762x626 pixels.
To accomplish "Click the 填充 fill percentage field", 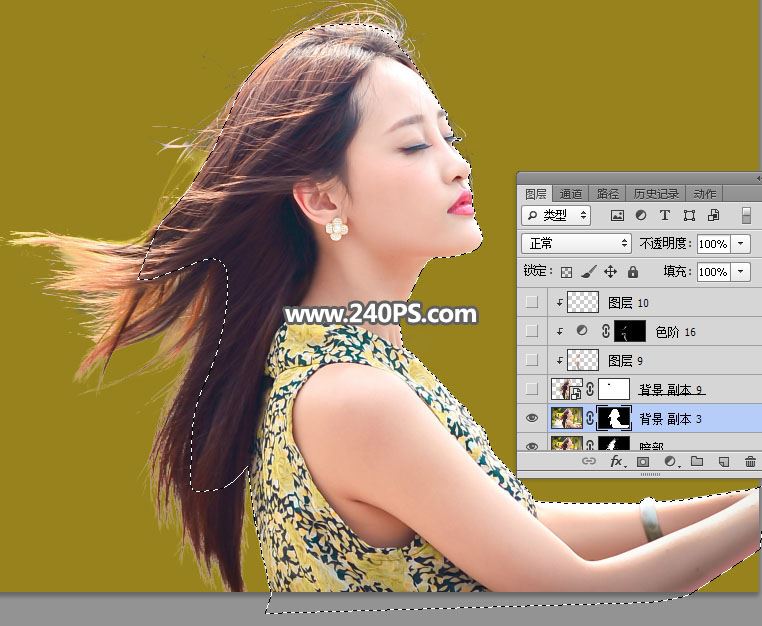I will [712, 272].
